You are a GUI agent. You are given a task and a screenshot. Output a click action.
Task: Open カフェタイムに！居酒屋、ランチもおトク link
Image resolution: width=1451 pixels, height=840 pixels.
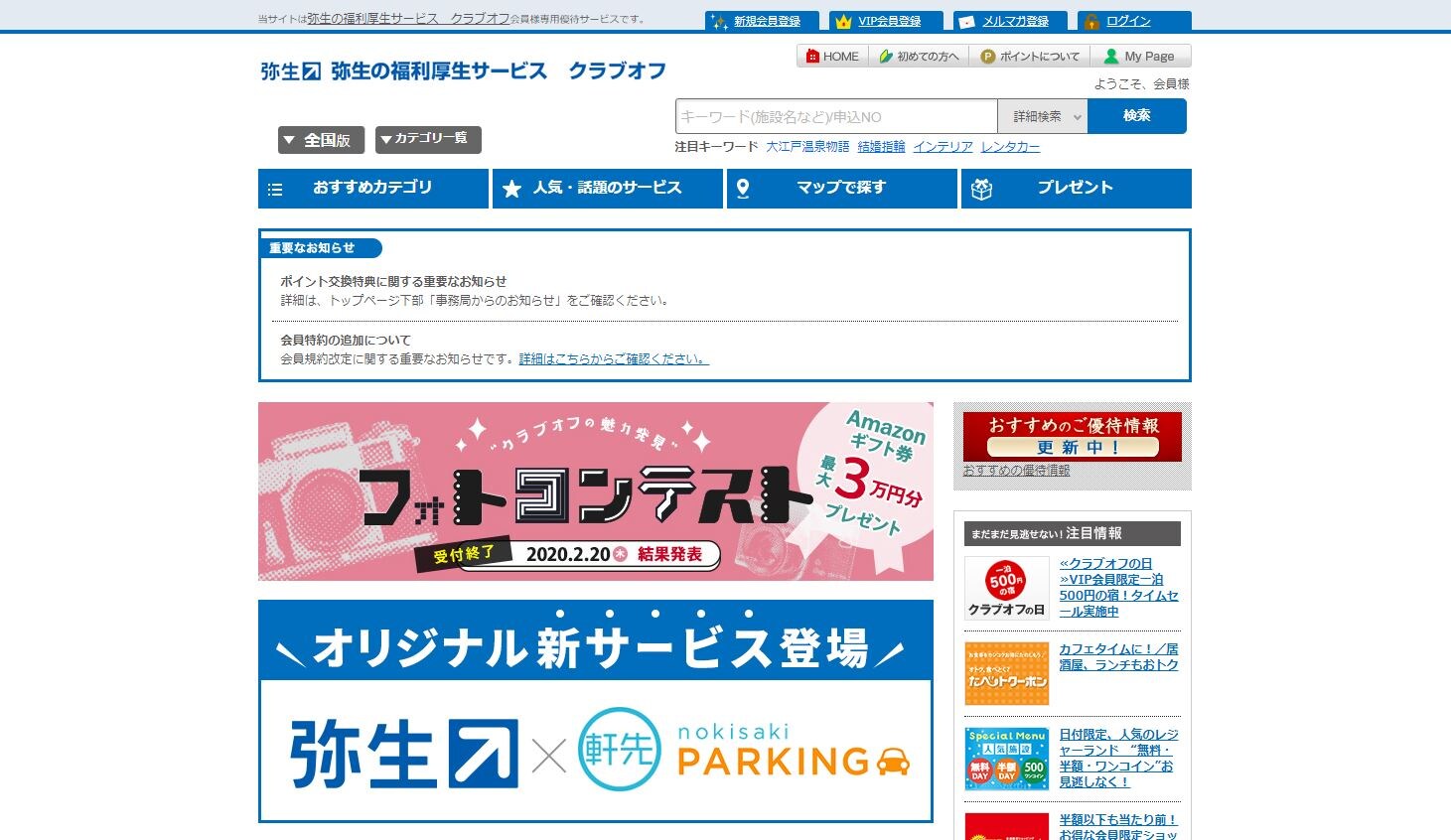1119,656
